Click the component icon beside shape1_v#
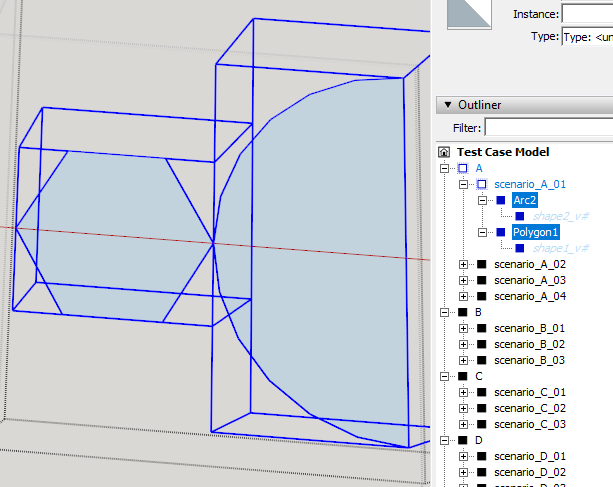This screenshot has width=613, height=487. coord(520,248)
